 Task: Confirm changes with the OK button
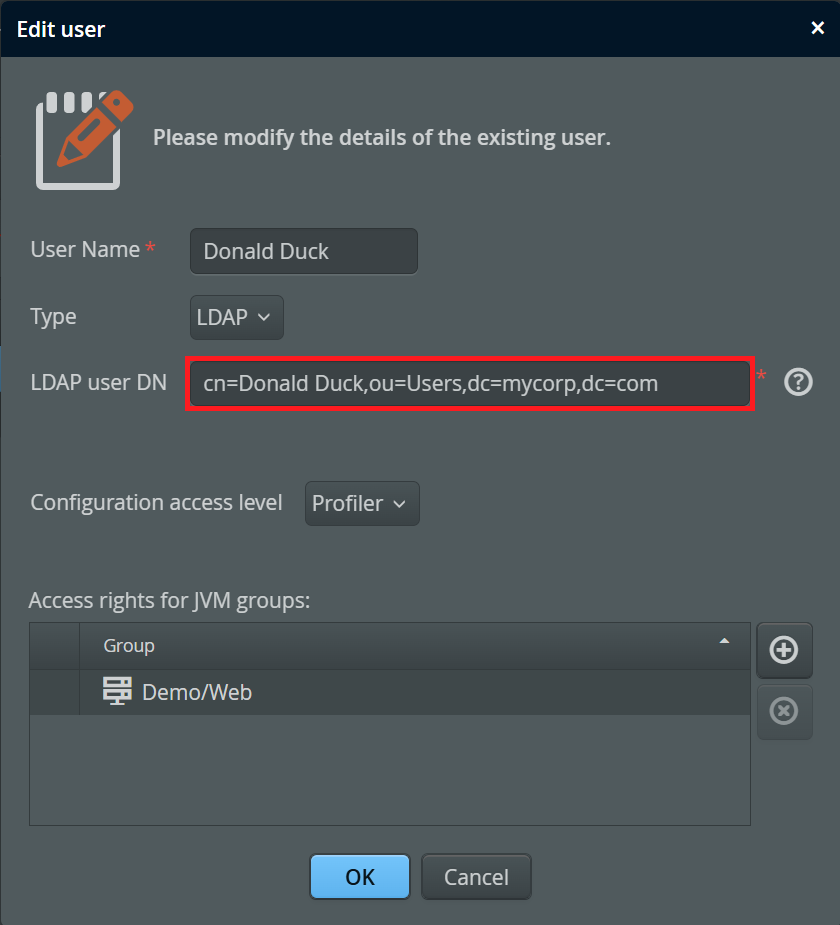tap(359, 877)
